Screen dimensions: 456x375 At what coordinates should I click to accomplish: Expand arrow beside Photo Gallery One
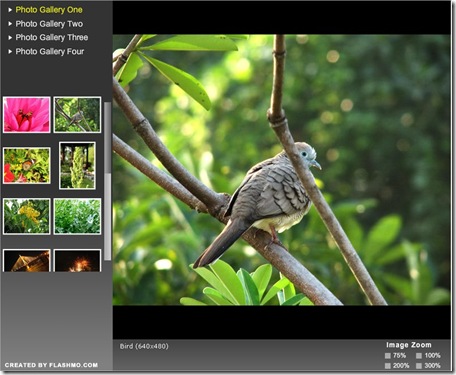pos(10,10)
